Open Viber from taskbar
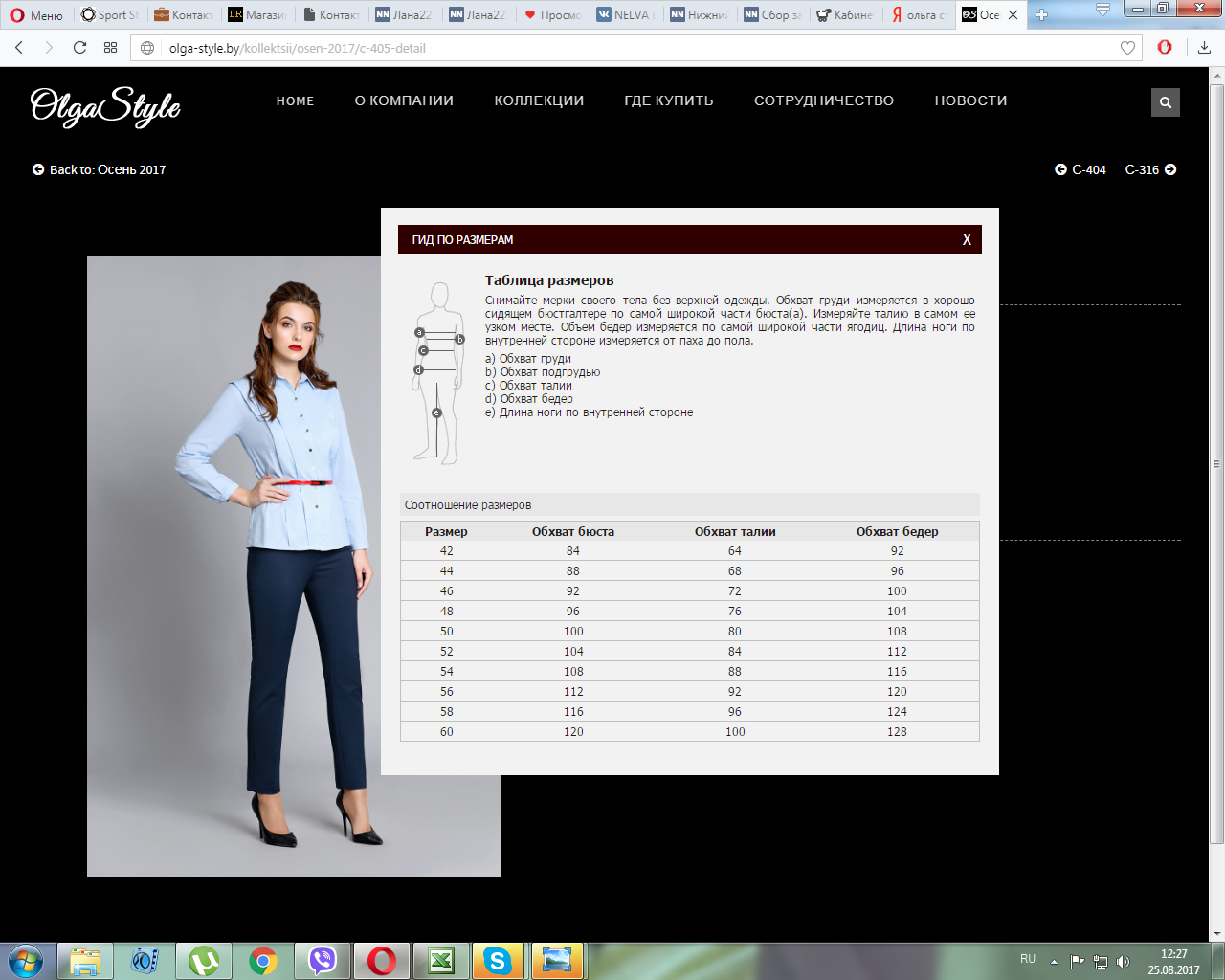The image size is (1225, 980). click(x=323, y=961)
